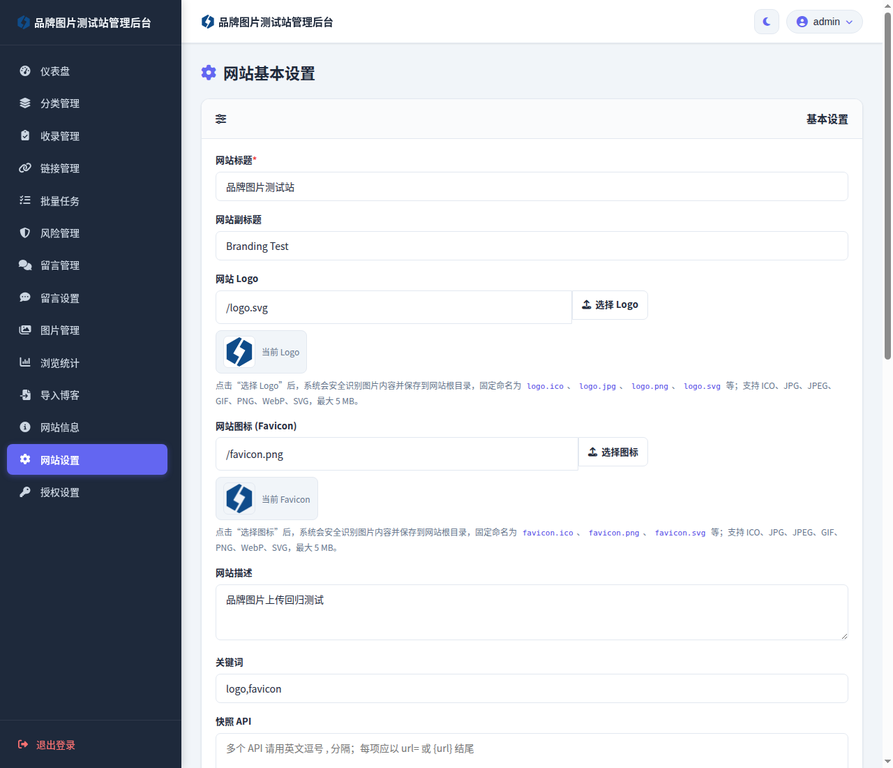Click the file import icon beside 导入博客
This screenshot has width=893, height=768.
click(x=25, y=395)
